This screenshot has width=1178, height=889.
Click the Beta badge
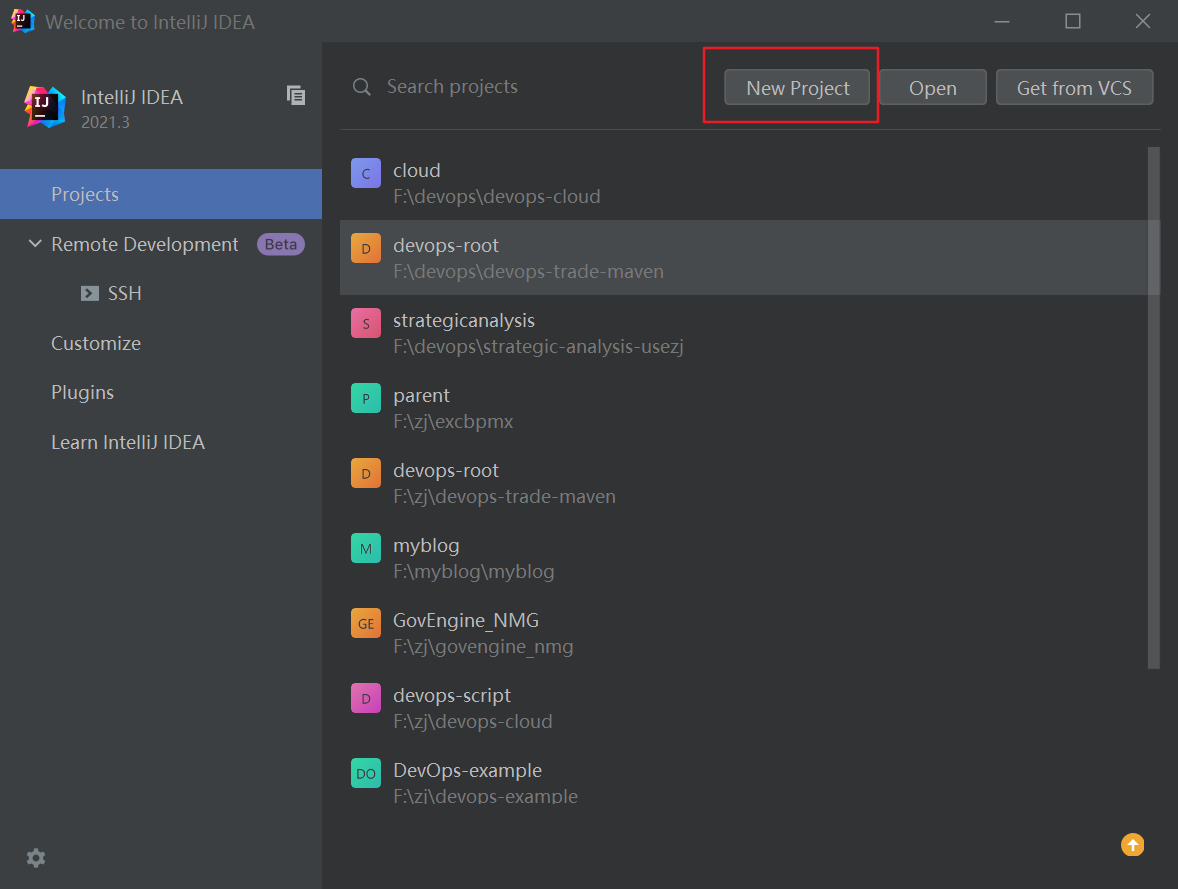click(280, 244)
